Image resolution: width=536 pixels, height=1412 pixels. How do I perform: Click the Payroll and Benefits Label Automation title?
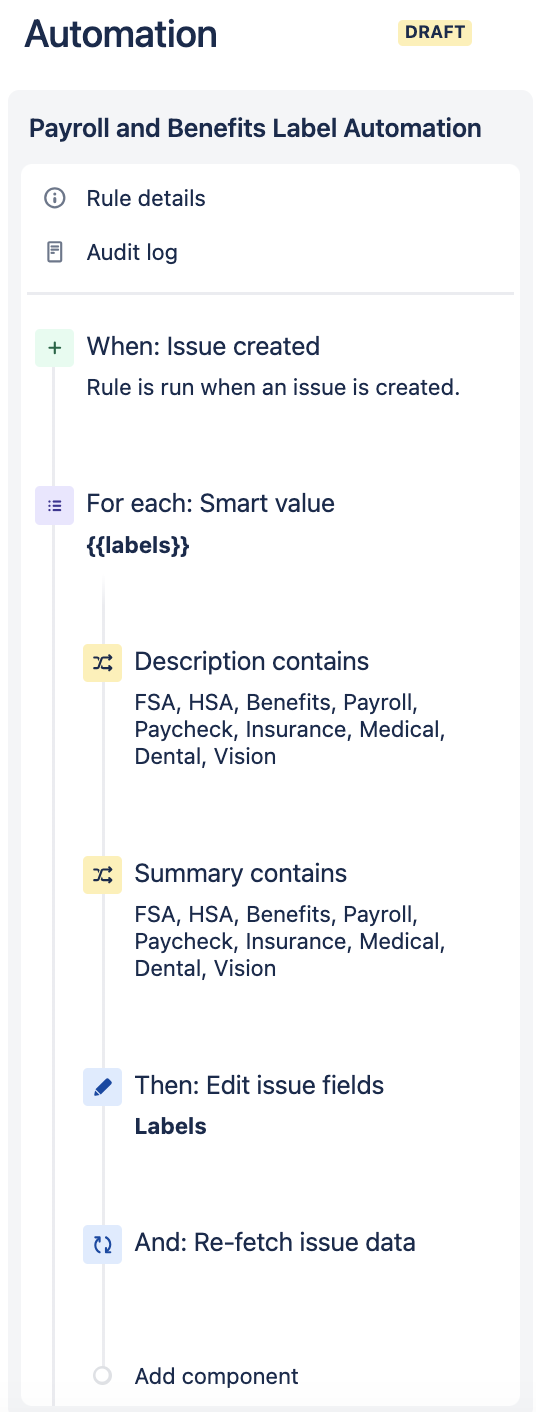(255, 128)
